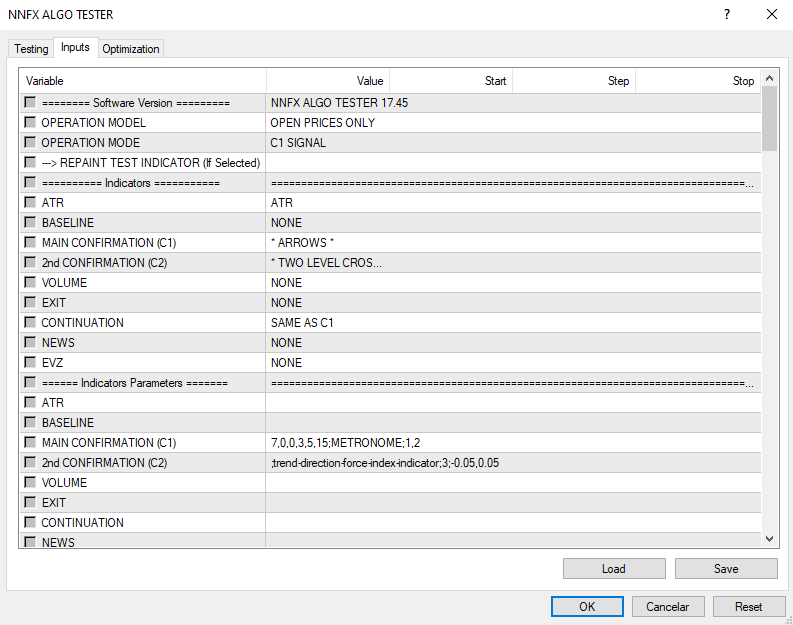Confirm with the OK button
This screenshot has width=793, height=625.
click(x=587, y=606)
